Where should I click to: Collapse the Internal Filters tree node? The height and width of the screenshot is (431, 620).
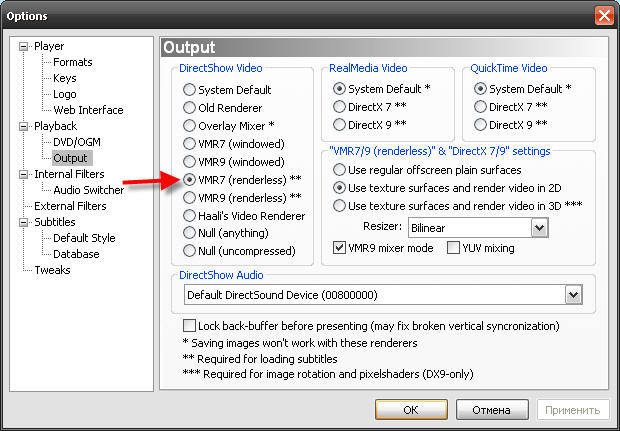(26, 174)
